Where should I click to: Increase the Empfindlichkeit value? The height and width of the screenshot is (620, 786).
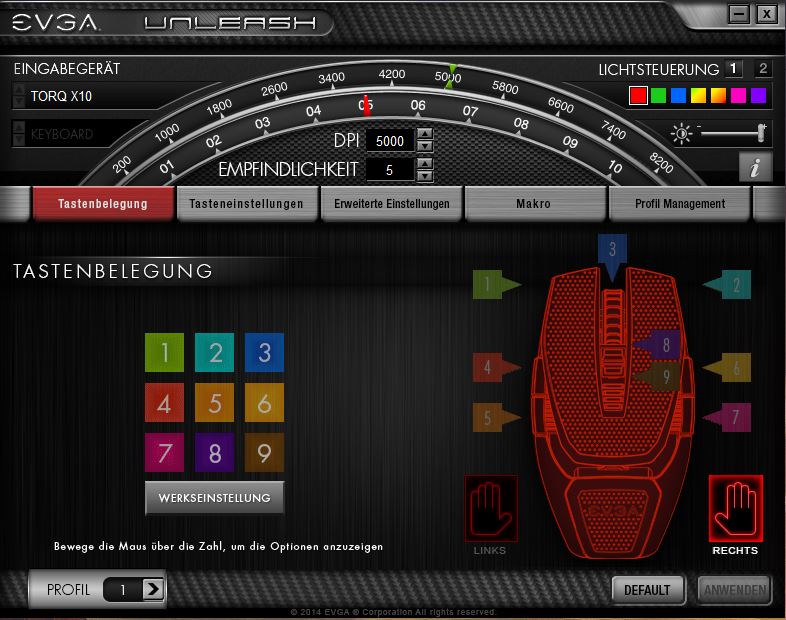coord(425,163)
